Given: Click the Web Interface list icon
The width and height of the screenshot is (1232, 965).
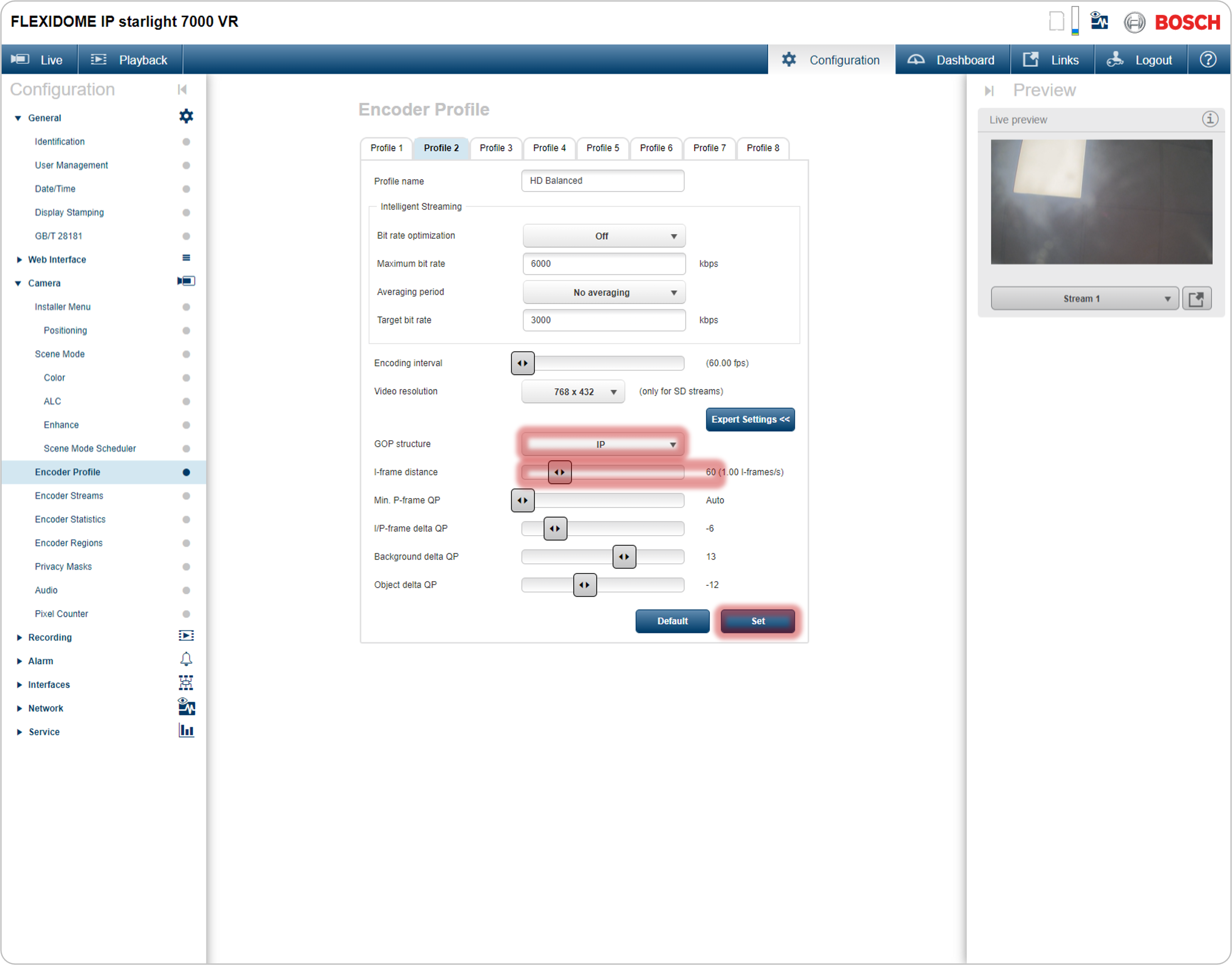Looking at the screenshot, I should (186, 258).
